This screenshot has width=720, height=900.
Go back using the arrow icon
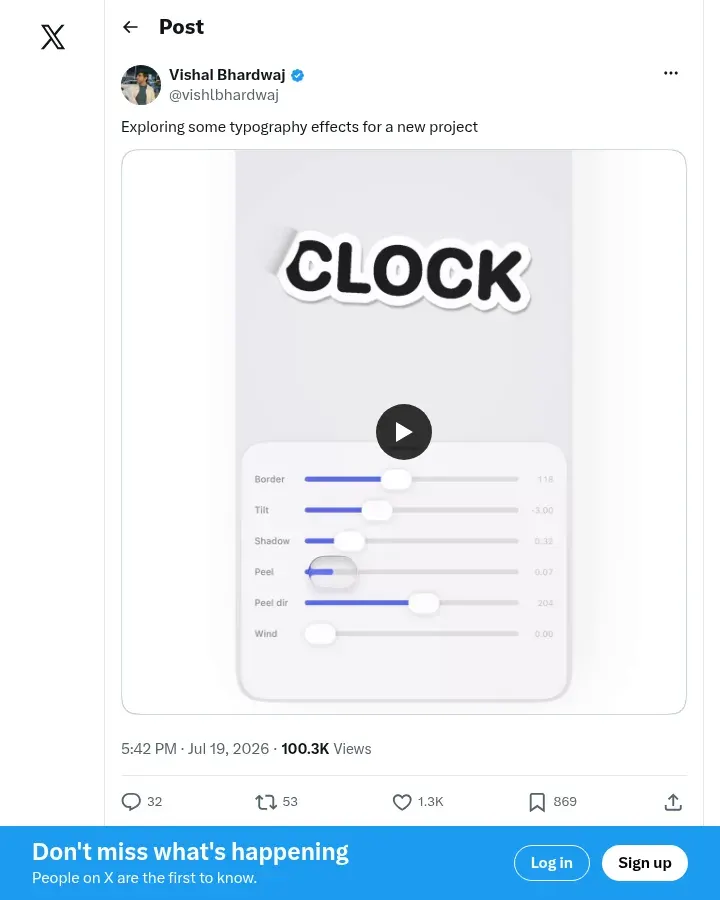pos(130,27)
